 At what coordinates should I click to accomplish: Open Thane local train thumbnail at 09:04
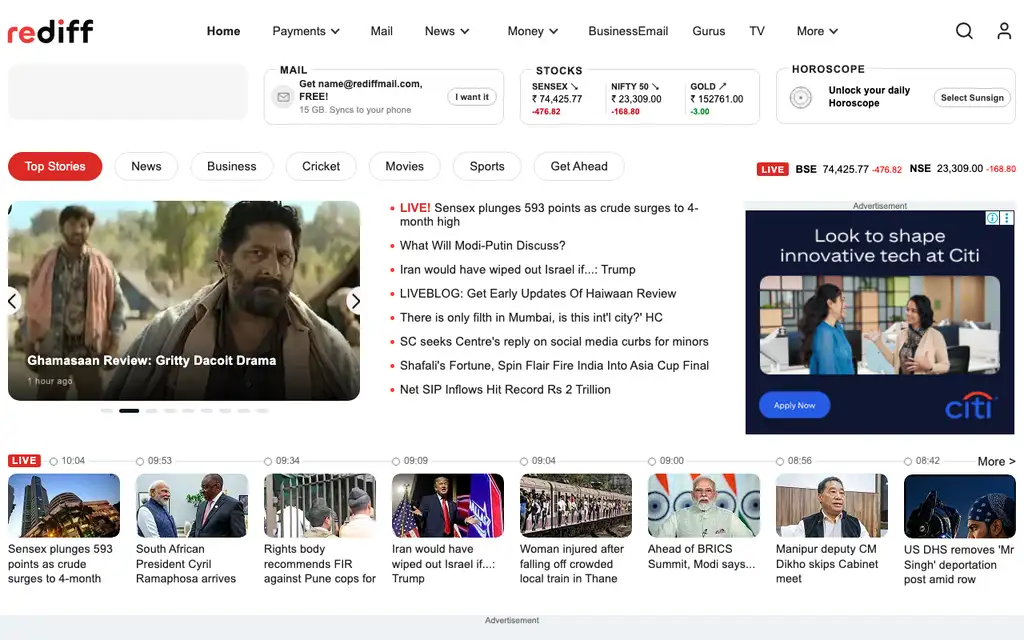[576, 505]
